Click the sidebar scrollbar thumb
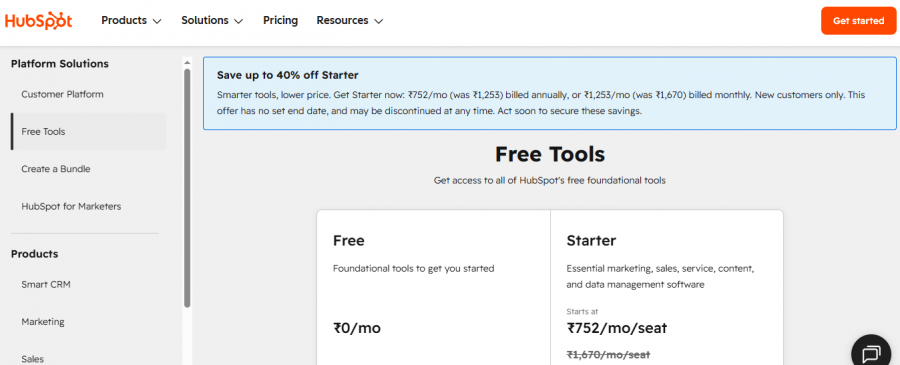 click(x=187, y=188)
